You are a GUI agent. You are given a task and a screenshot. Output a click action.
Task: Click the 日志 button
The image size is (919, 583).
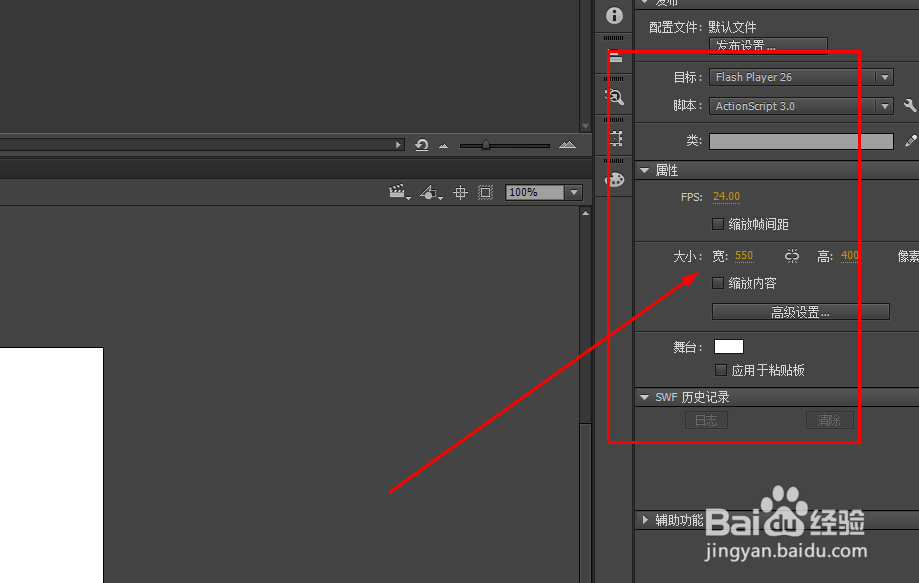click(706, 420)
